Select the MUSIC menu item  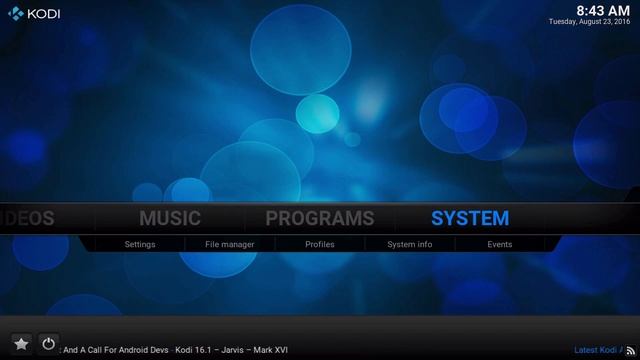click(170, 218)
